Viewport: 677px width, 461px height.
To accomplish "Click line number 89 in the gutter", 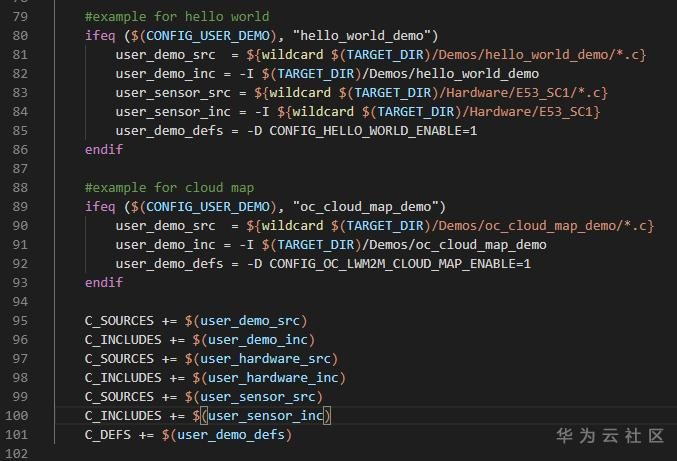I will pos(20,206).
